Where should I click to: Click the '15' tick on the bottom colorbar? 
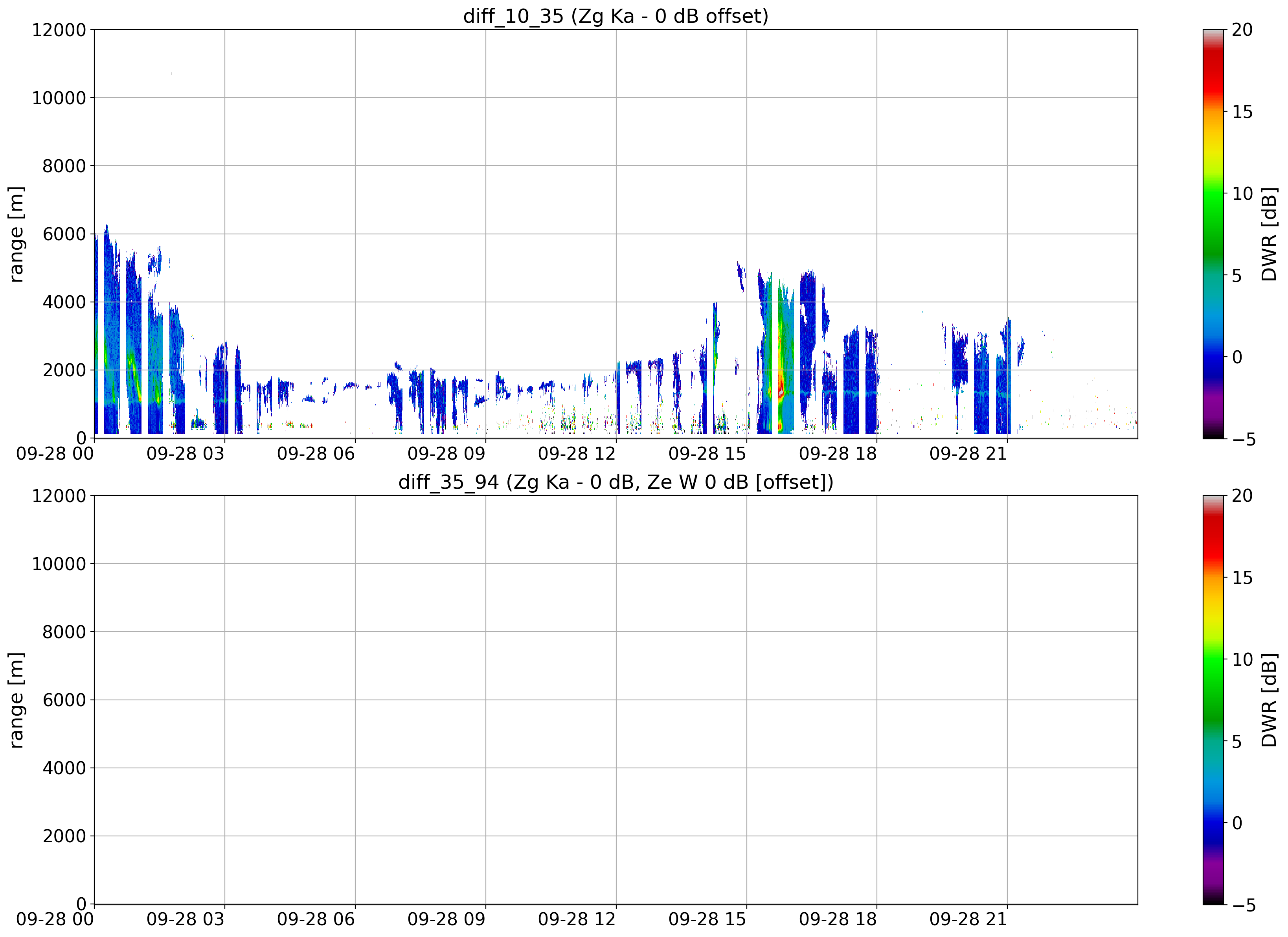tap(1242, 578)
